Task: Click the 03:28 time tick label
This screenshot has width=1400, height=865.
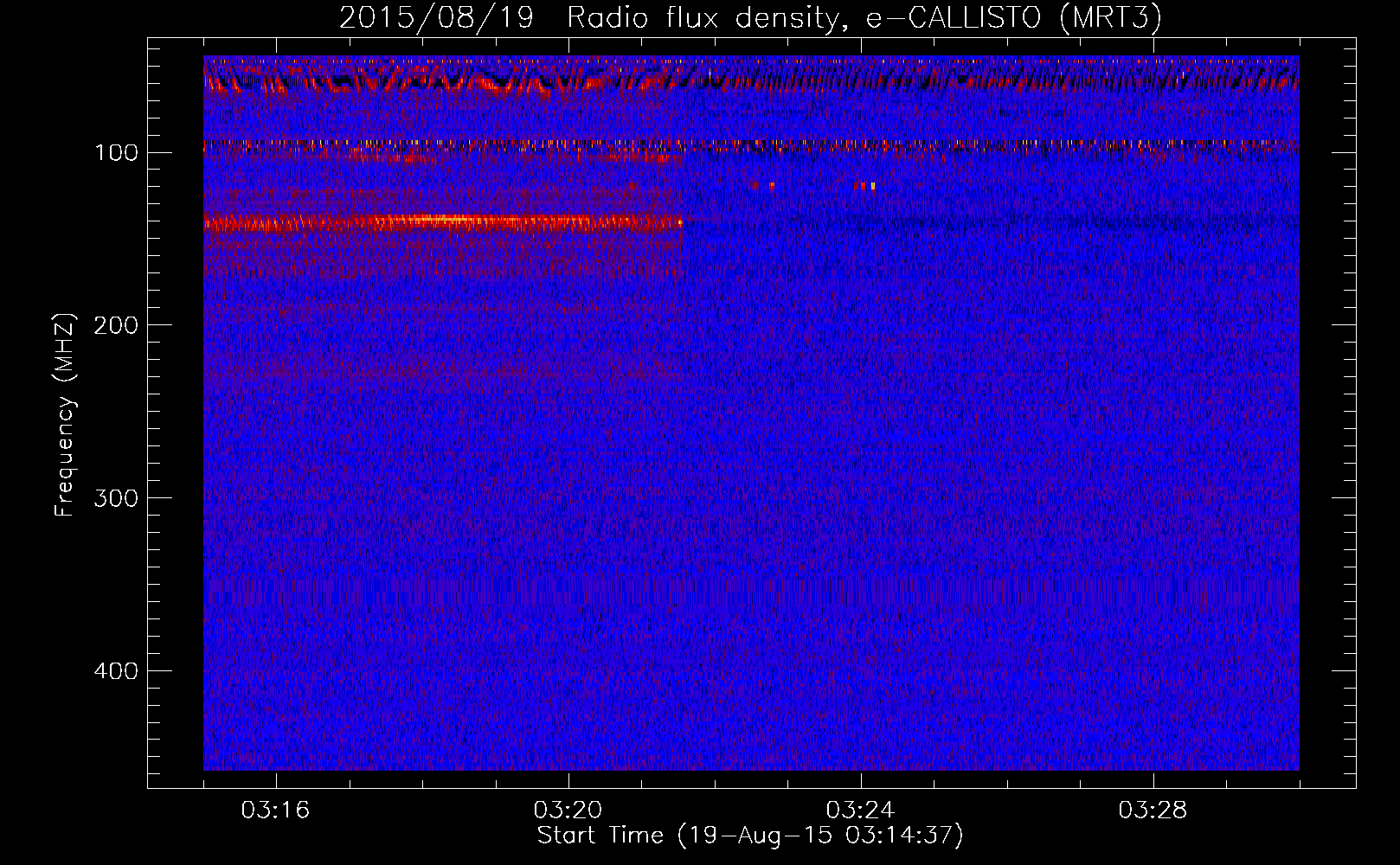Action: pos(1153,811)
